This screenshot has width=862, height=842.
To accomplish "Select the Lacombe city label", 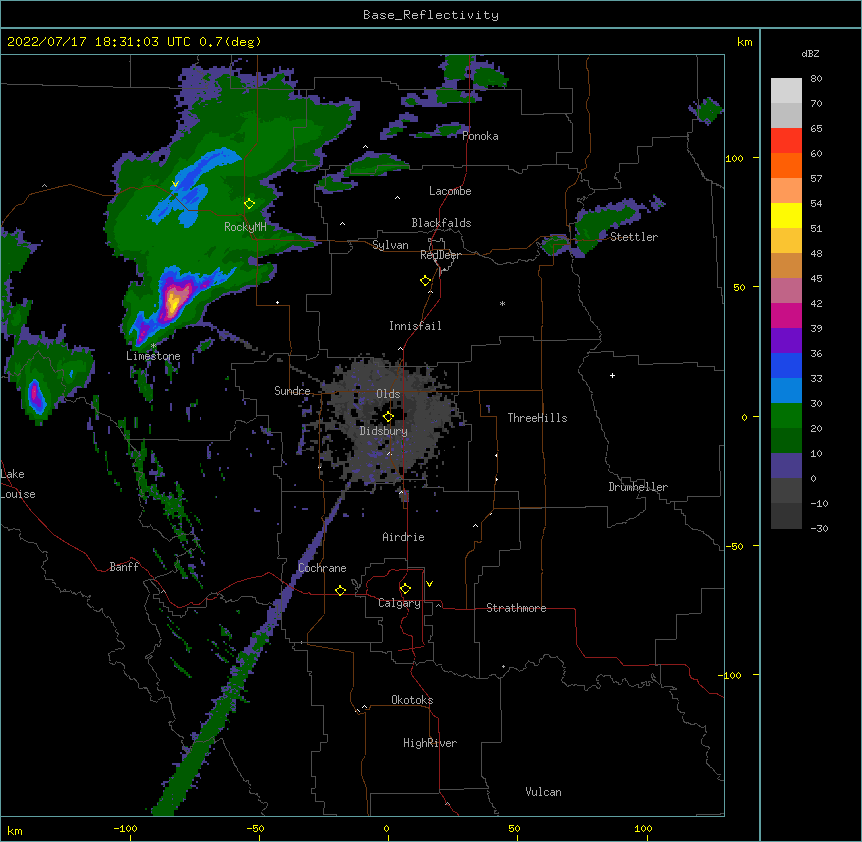I will click(450, 191).
